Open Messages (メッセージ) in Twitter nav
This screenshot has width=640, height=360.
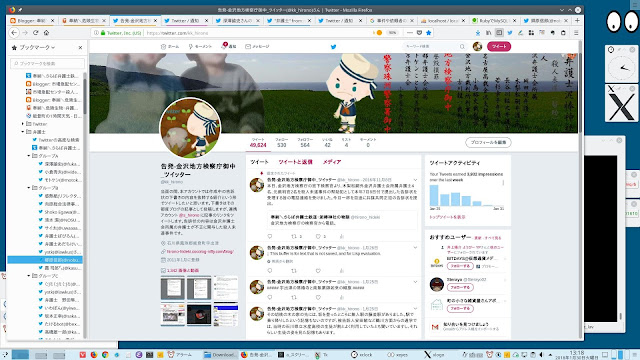257,47
